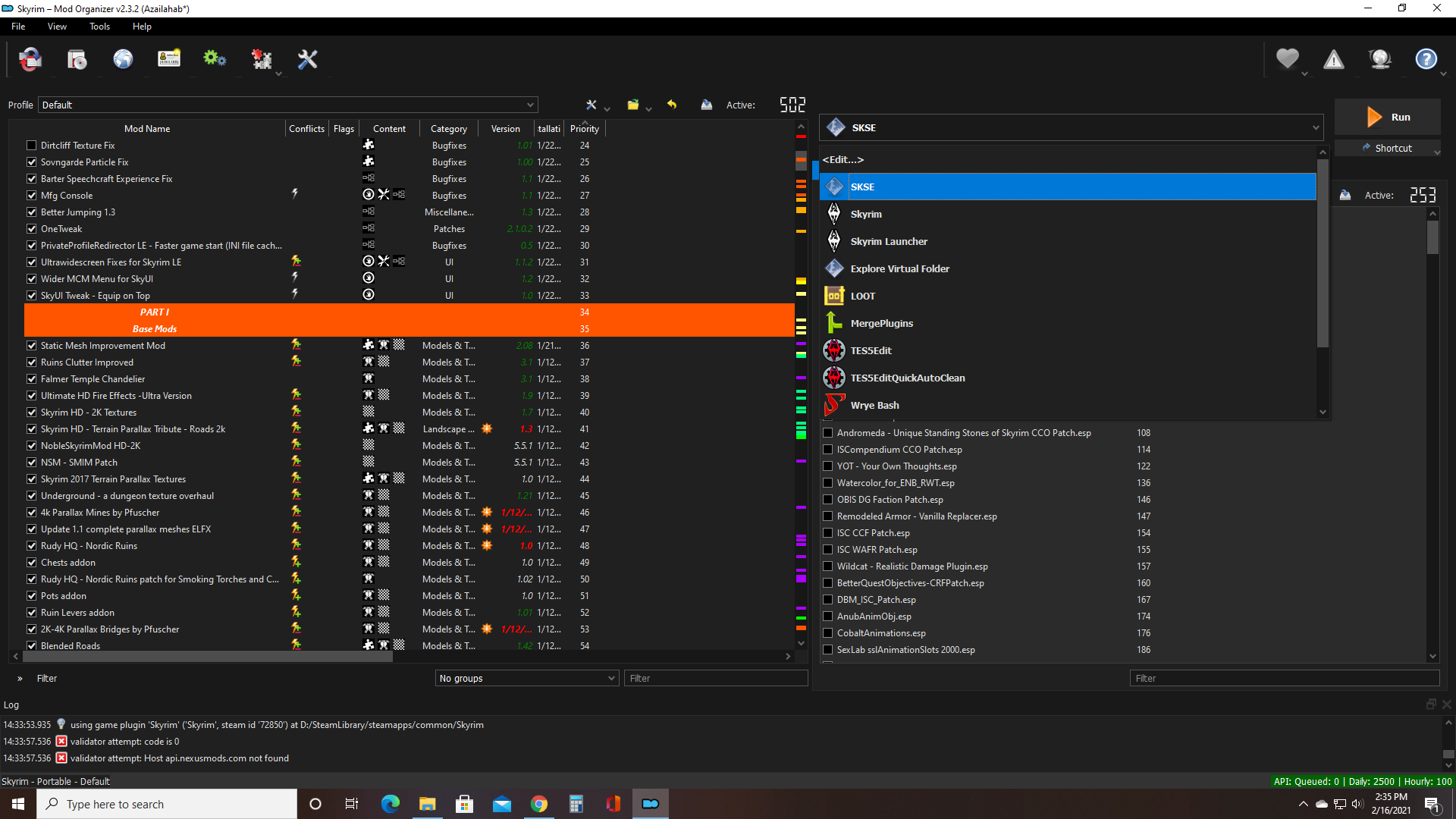This screenshot has height=819, width=1456.
Task: Open File Explorer from the taskbar
Action: 428,804
